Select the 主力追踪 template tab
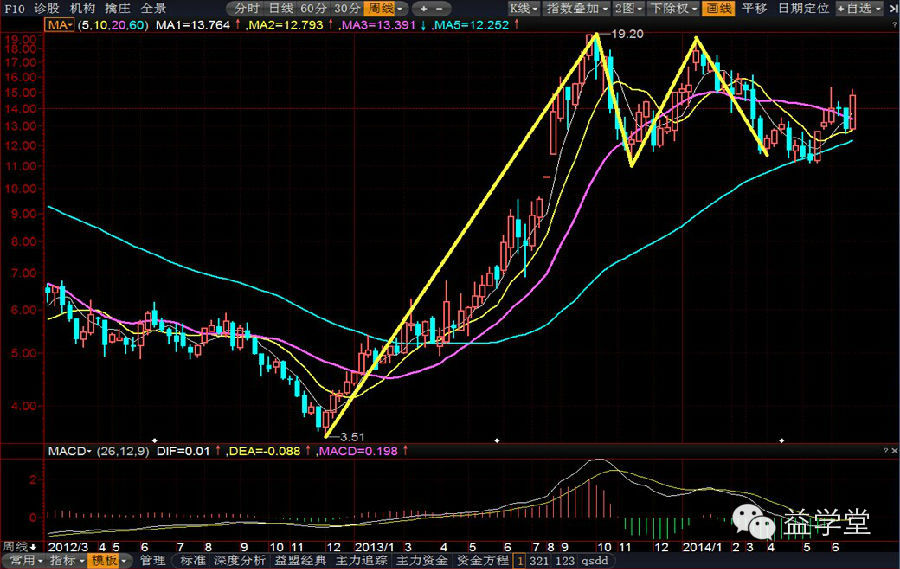The width and height of the screenshot is (900, 569). [362, 560]
